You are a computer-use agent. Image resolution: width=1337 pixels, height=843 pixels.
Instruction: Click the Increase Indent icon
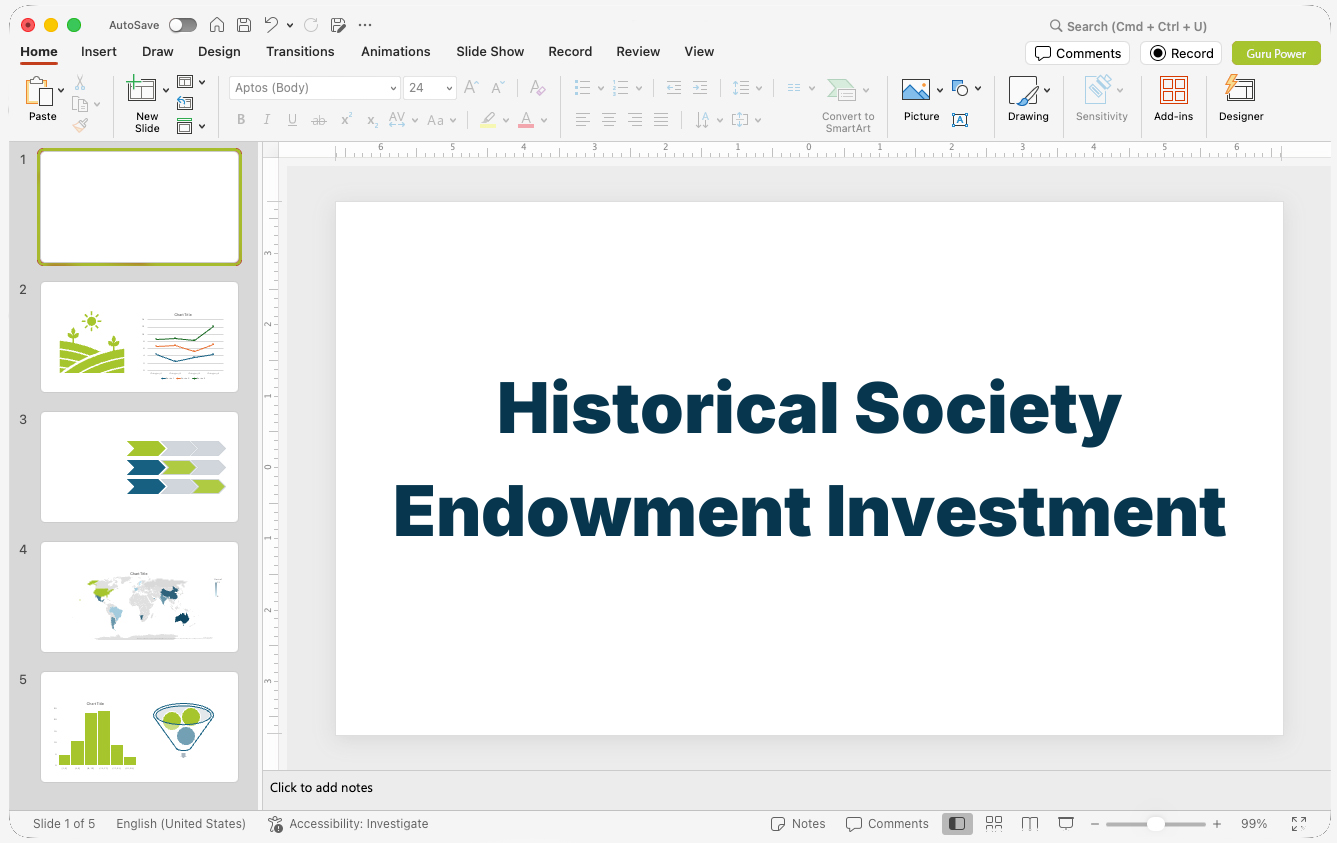700,88
